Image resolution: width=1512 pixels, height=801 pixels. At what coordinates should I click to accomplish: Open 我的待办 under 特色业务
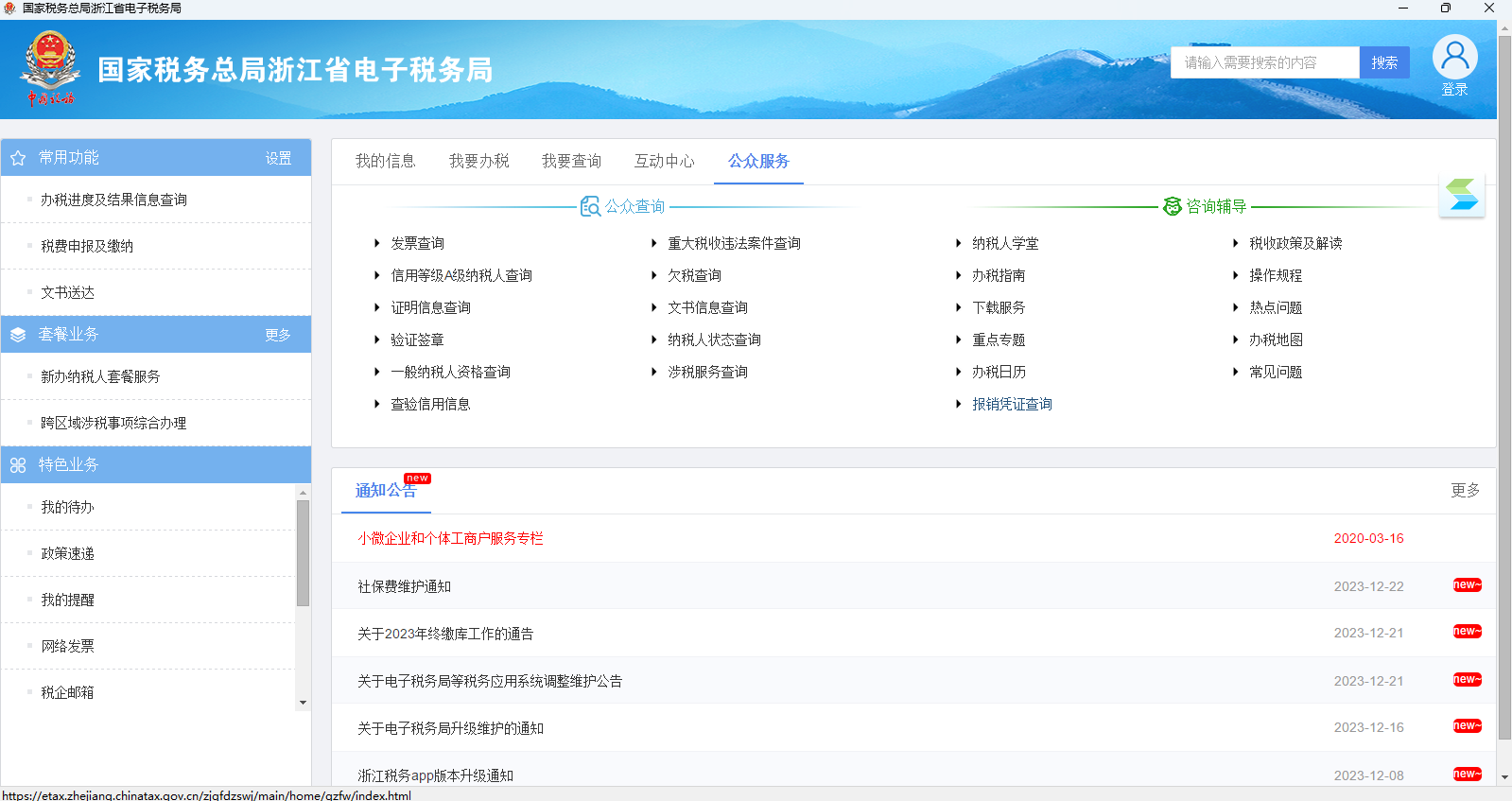pyautogui.click(x=67, y=507)
